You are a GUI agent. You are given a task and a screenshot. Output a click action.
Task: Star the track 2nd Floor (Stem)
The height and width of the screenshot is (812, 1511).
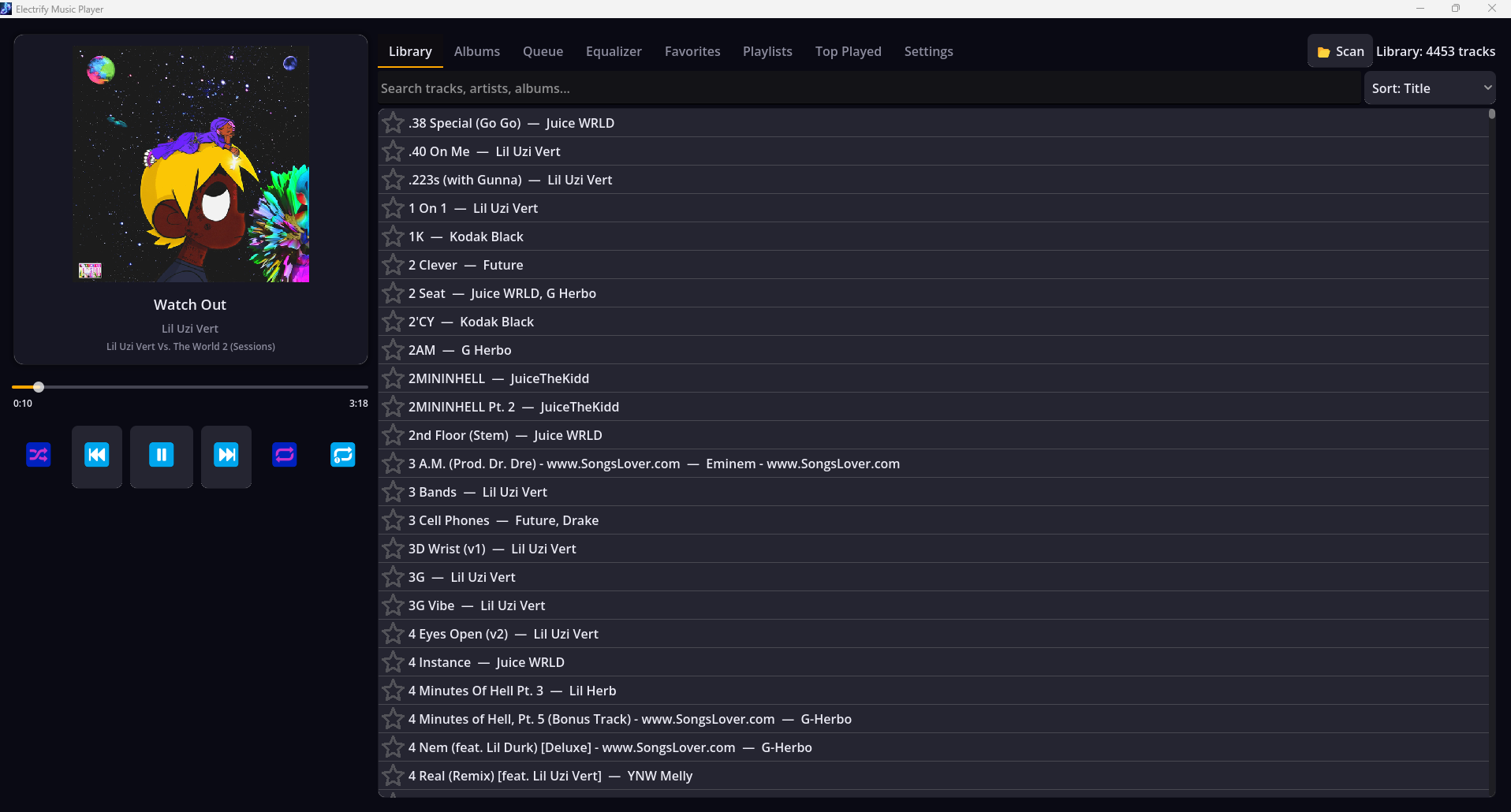pyautogui.click(x=393, y=435)
